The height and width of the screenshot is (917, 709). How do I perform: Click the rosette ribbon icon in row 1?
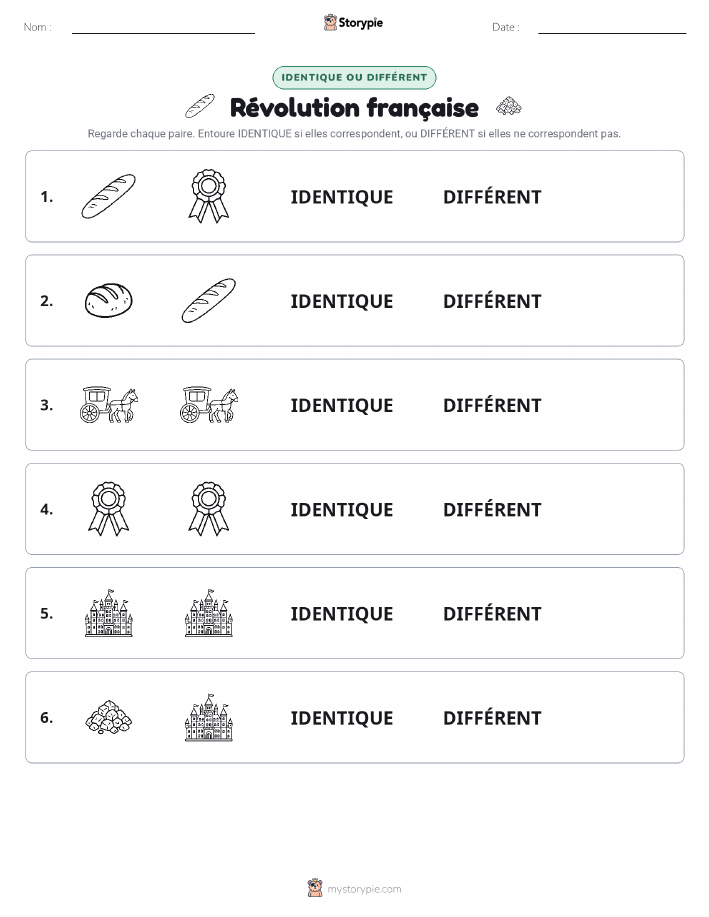(209, 196)
